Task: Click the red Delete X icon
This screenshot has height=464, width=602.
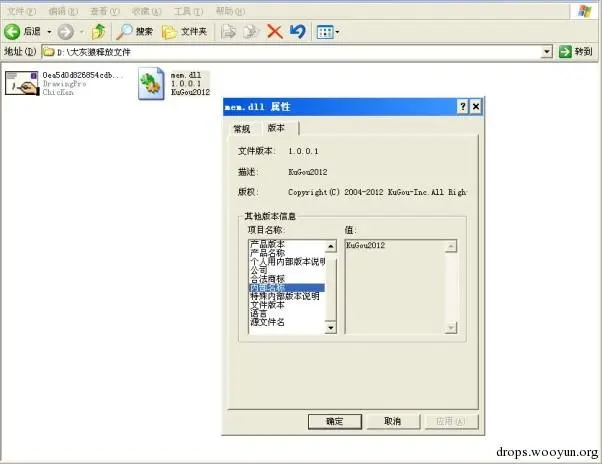Action: pos(275,32)
